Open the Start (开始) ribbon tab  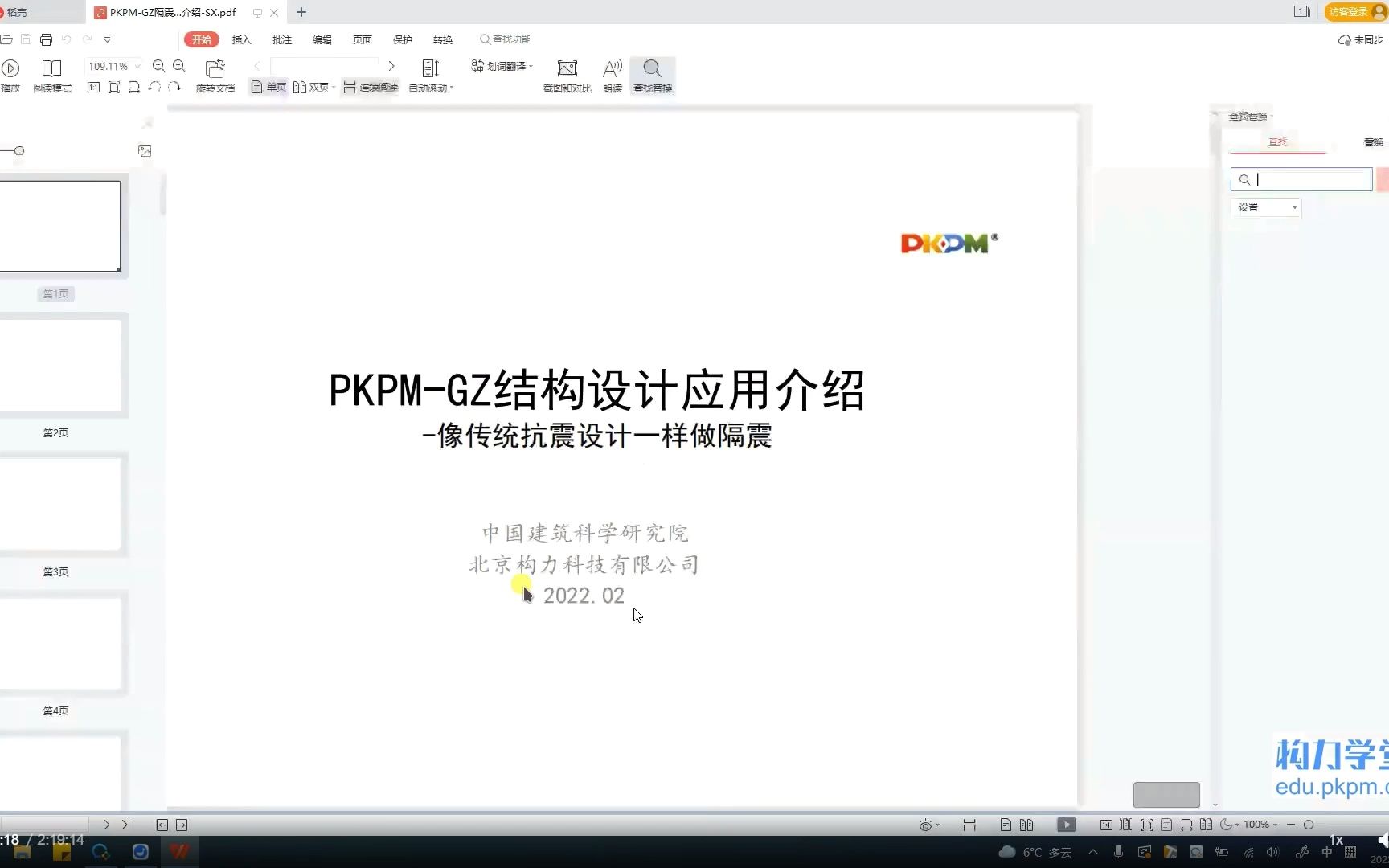point(202,39)
